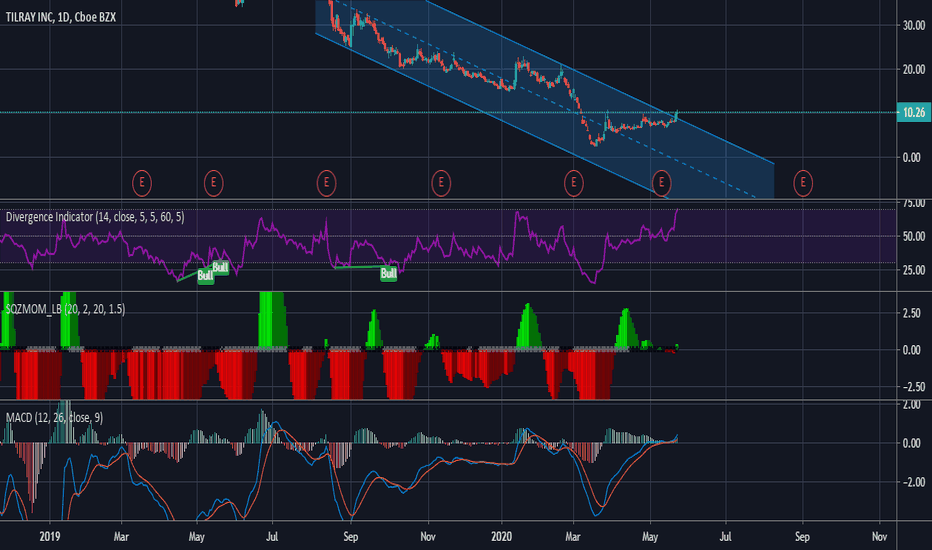Click the 2019 label on time axis
This screenshot has width=932, height=550.
tap(50, 537)
